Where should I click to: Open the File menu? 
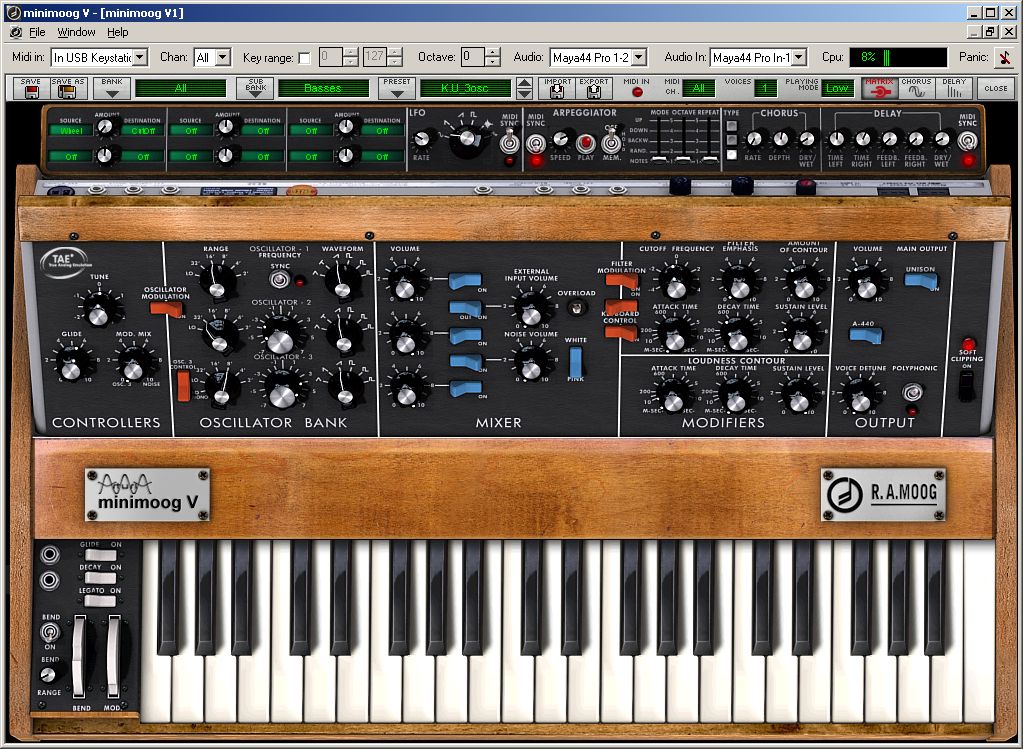tap(37, 32)
